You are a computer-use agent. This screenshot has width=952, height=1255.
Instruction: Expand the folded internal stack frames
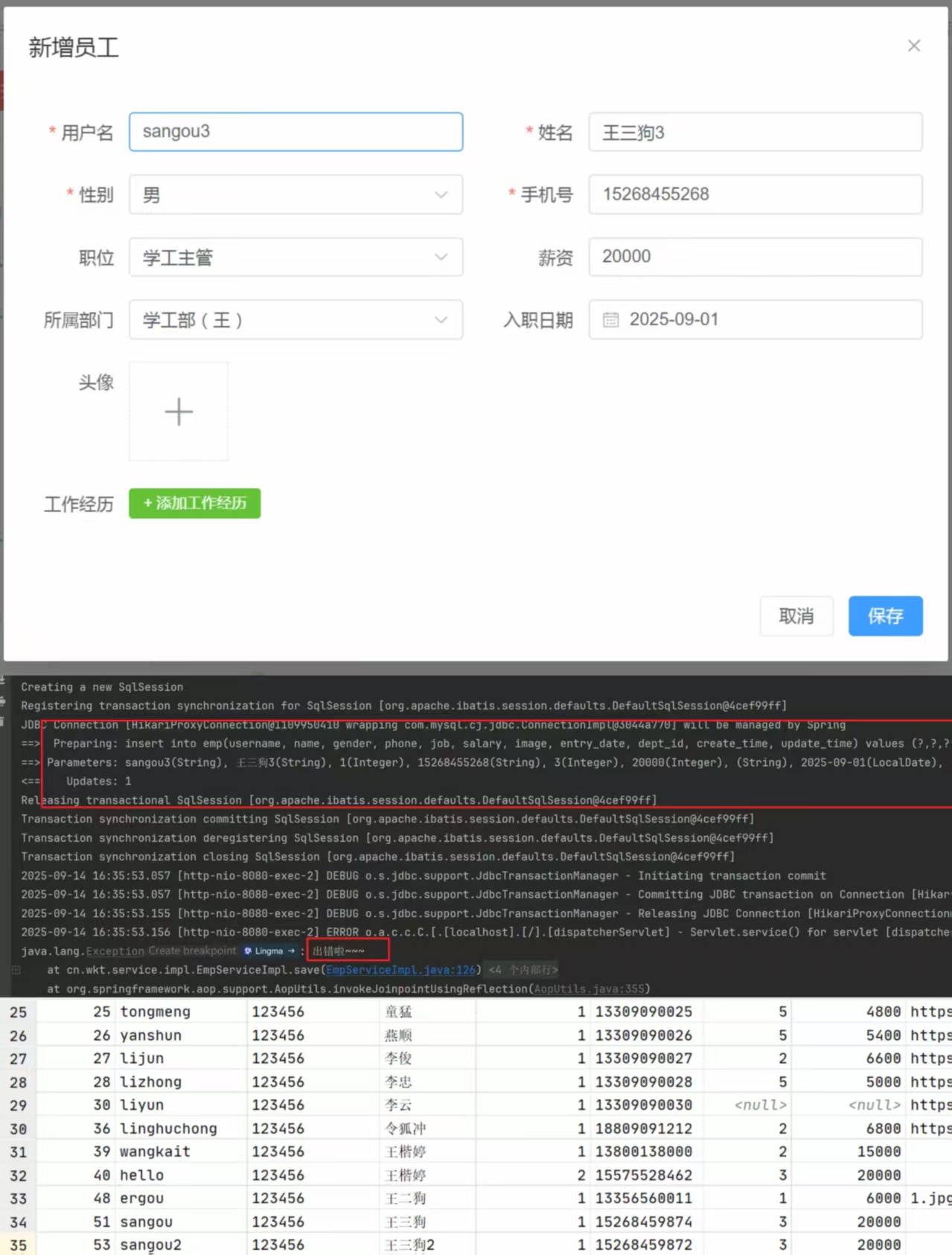point(523,970)
